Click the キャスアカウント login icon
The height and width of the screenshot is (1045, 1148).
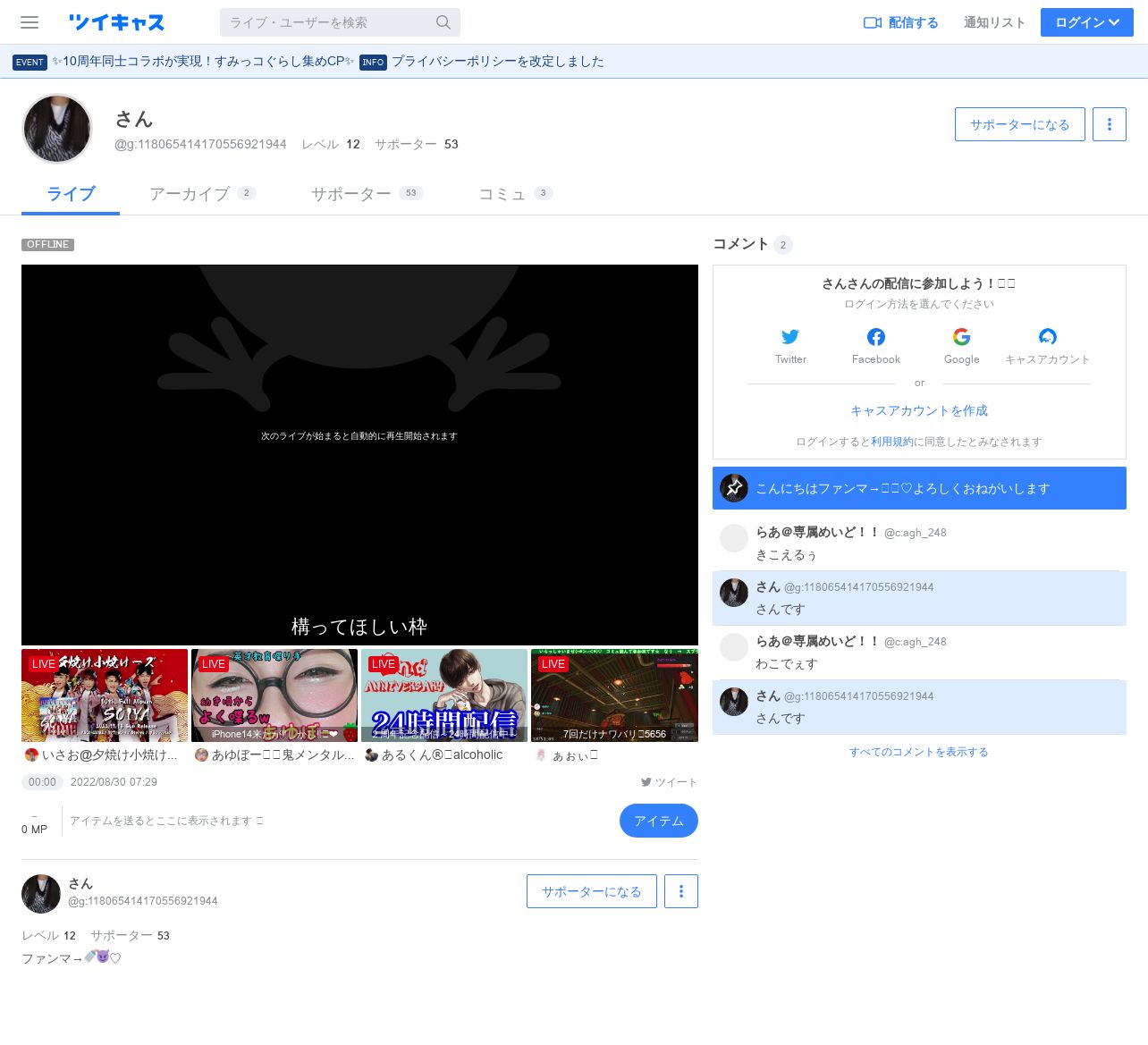(x=1047, y=337)
